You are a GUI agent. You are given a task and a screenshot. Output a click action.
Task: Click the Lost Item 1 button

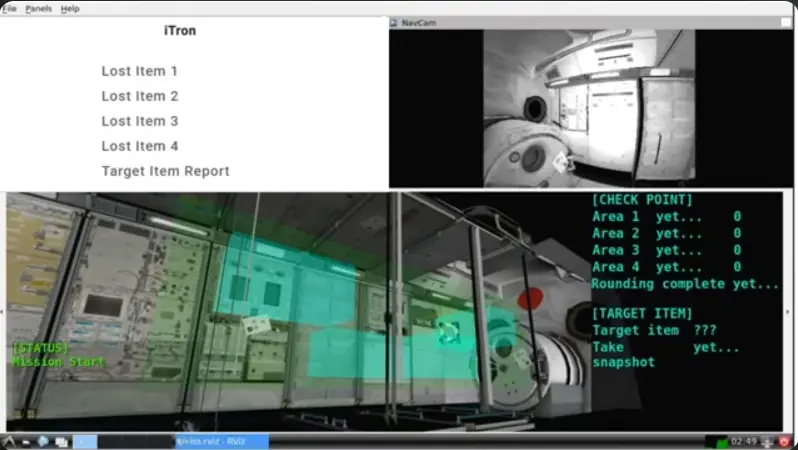[140, 71]
